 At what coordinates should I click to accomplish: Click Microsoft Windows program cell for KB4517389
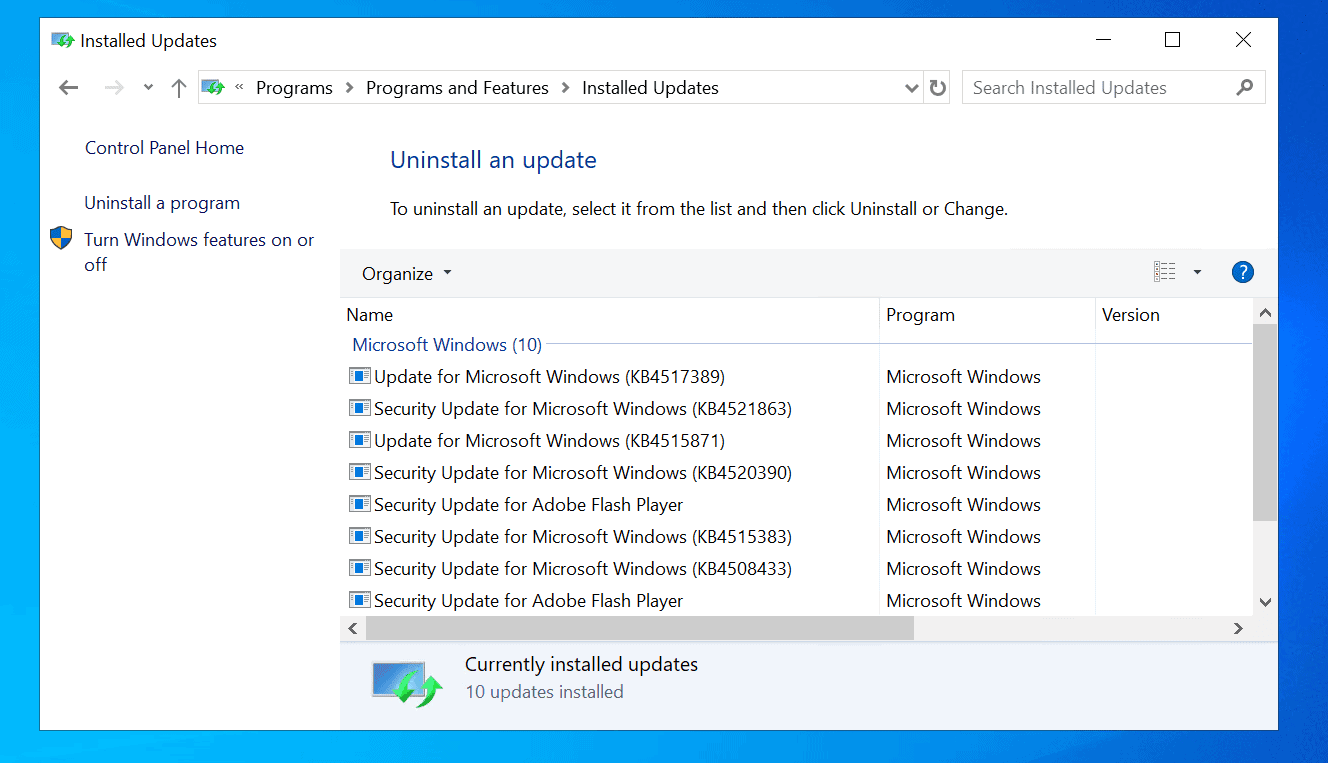963,377
